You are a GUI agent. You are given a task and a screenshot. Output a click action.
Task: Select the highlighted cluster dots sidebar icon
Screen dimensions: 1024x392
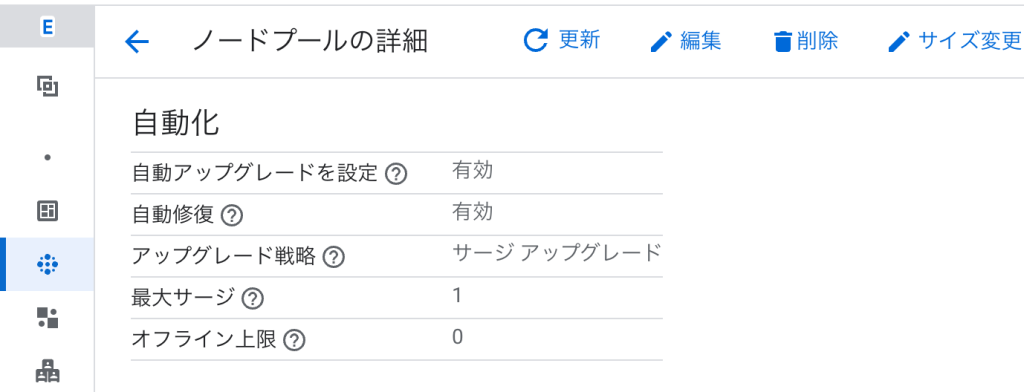(47, 264)
